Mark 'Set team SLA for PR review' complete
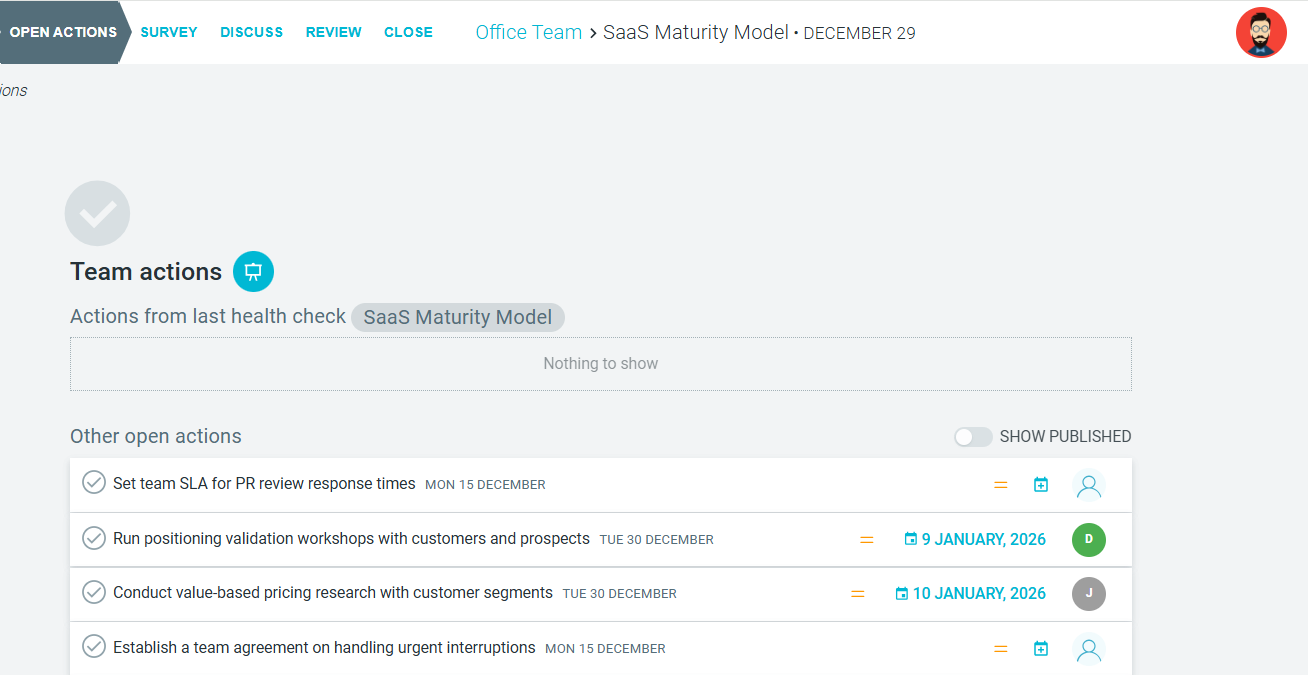Screen dimensions: 1308x675 click(93, 483)
